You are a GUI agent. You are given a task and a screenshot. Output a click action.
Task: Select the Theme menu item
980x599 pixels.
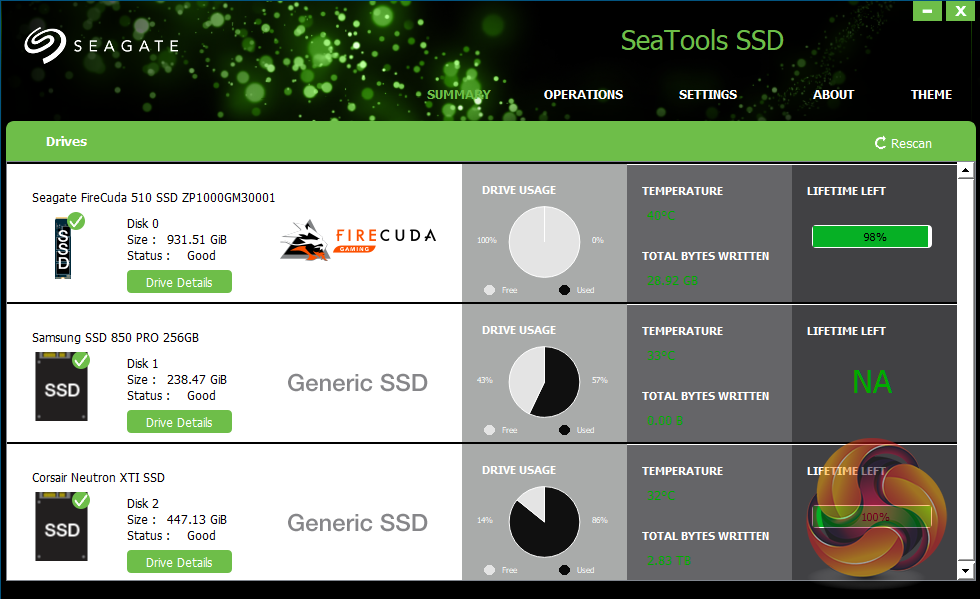(x=931, y=95)
